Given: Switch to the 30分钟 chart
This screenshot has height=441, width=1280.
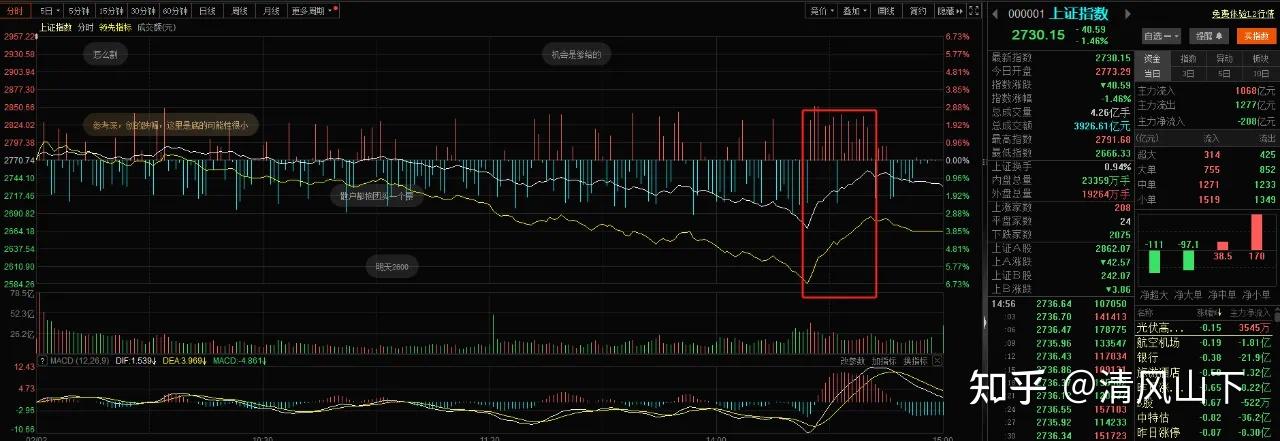Looking at the screenshot, I should (144, 11).
